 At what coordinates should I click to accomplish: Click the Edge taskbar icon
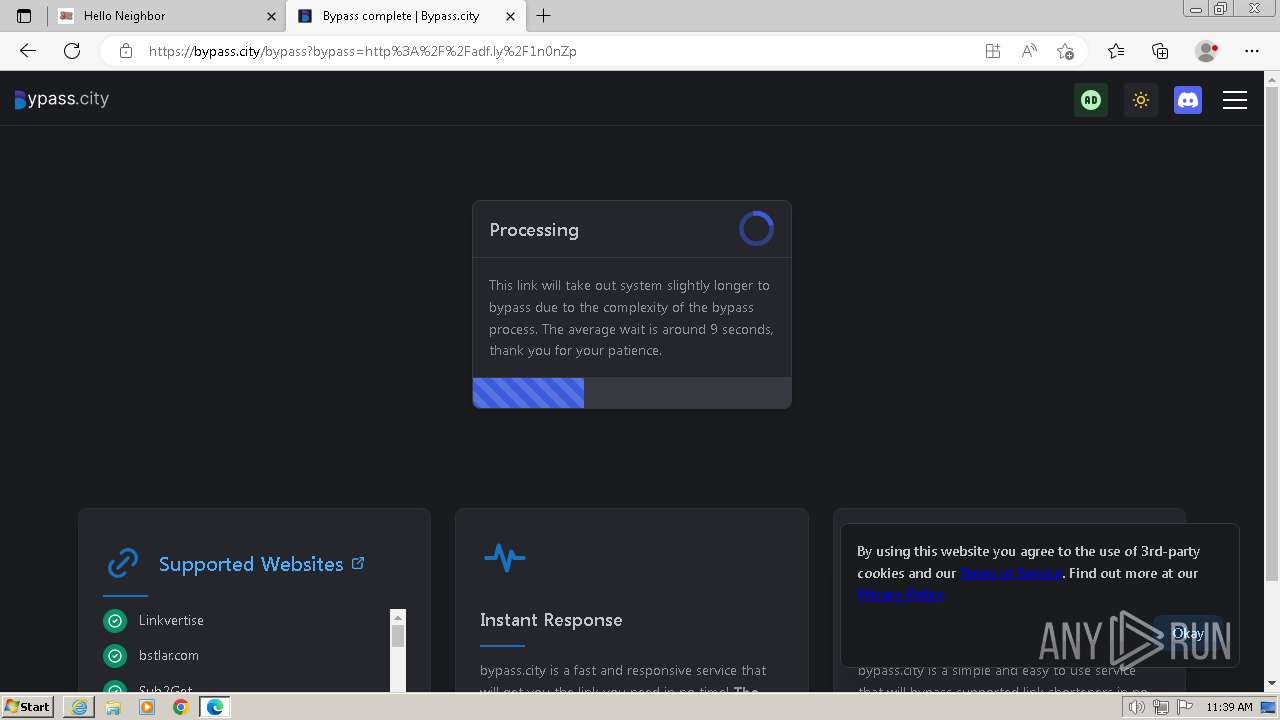coord(215,707)
